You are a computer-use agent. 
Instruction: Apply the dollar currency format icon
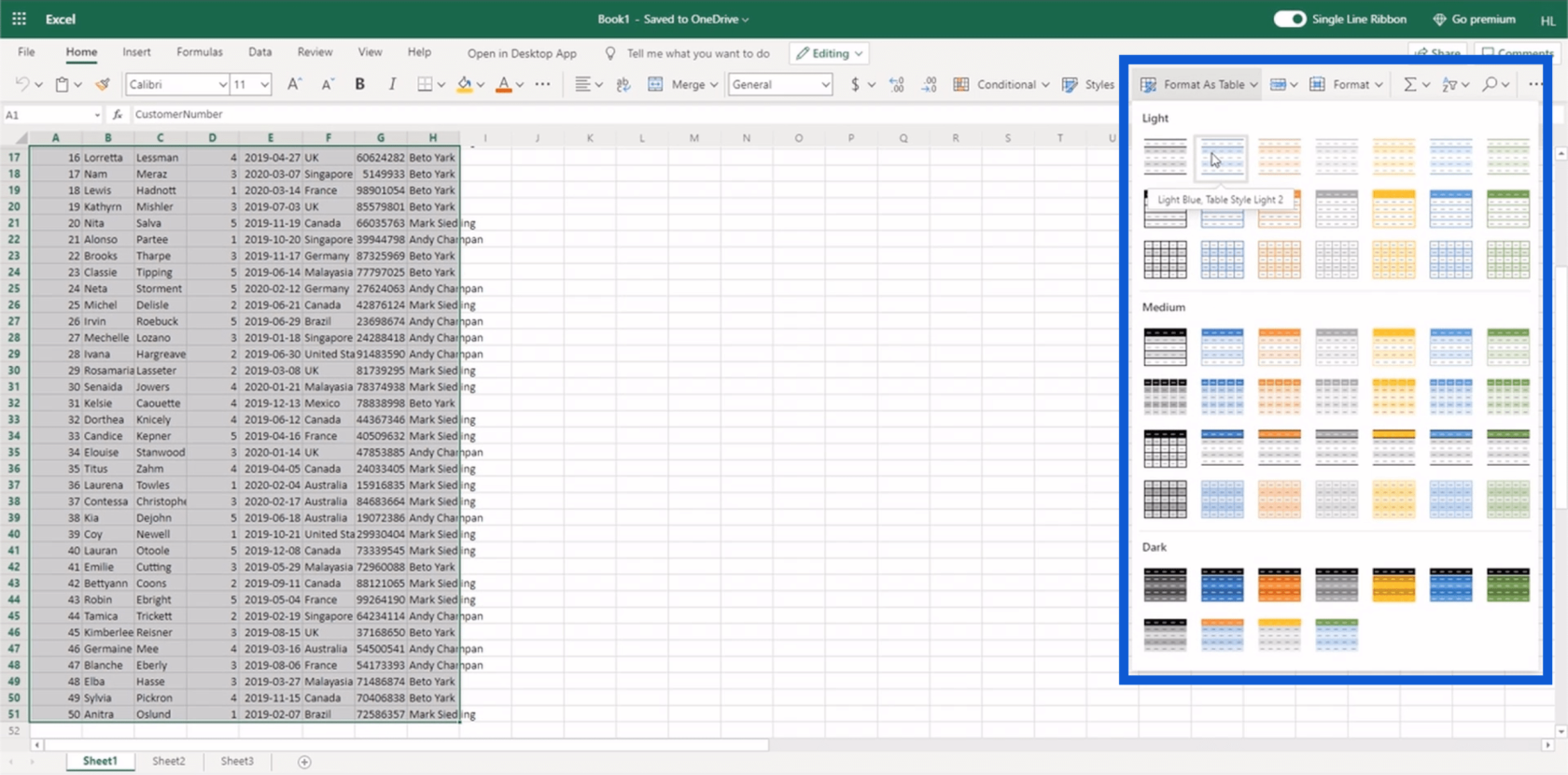pyautogui.click(x=855, y=84)
